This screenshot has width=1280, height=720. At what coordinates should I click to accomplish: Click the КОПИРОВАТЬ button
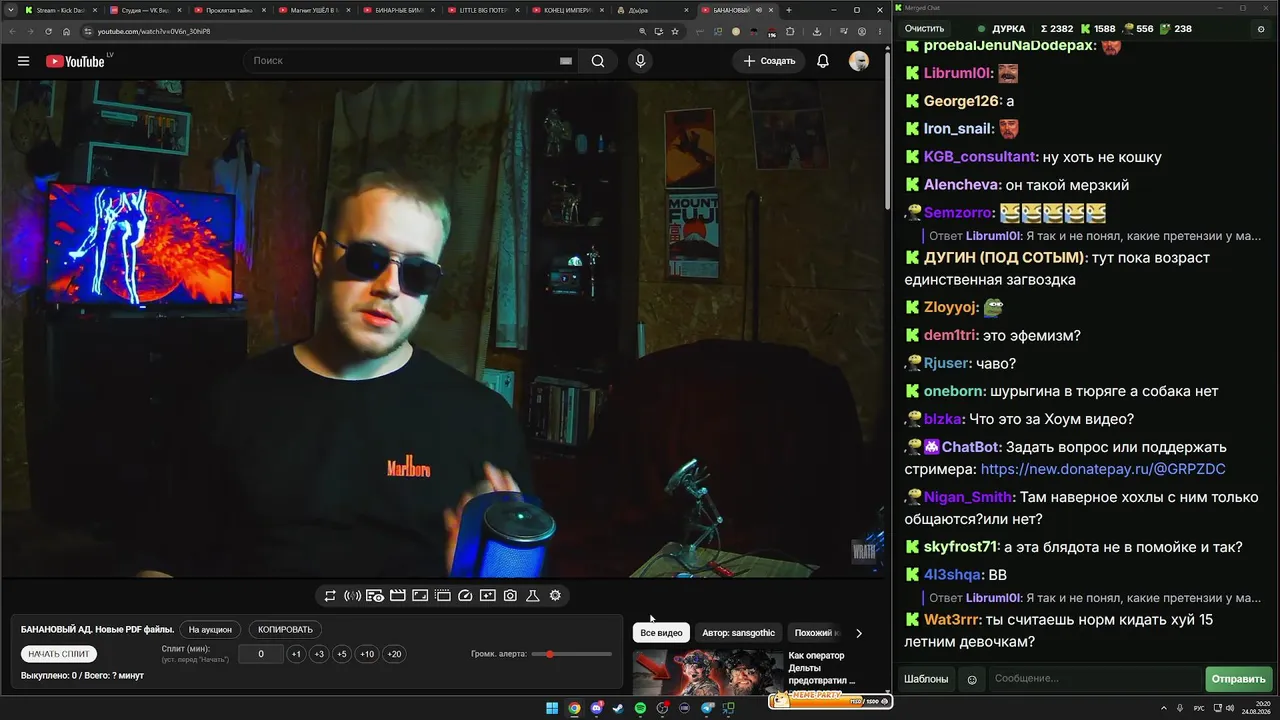coord(285,630)
